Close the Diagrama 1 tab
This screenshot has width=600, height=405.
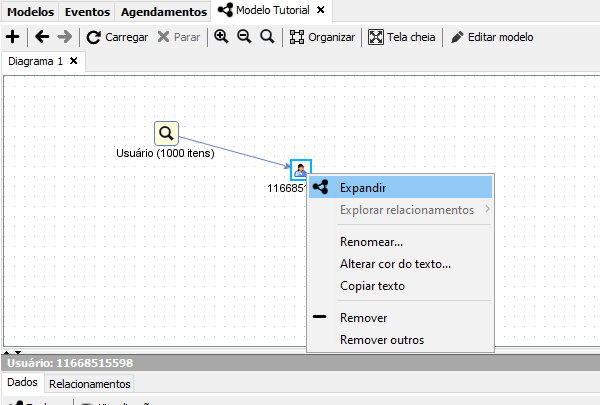[x=73, y=61]
